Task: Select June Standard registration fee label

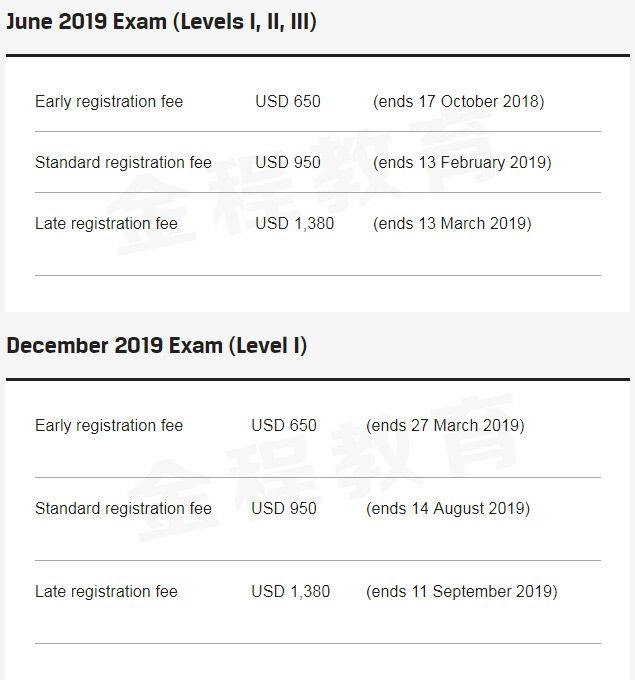Action: [123, 162]
